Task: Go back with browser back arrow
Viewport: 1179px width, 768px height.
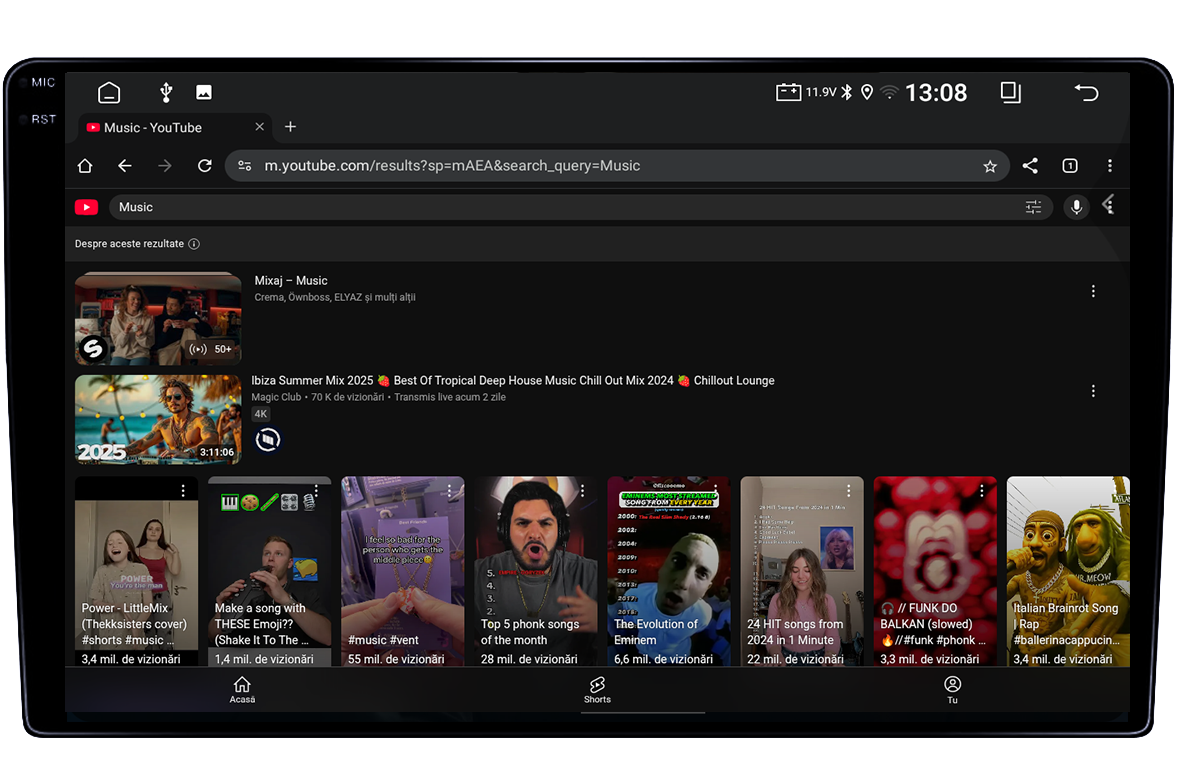Action: click(x=124, y=166)
